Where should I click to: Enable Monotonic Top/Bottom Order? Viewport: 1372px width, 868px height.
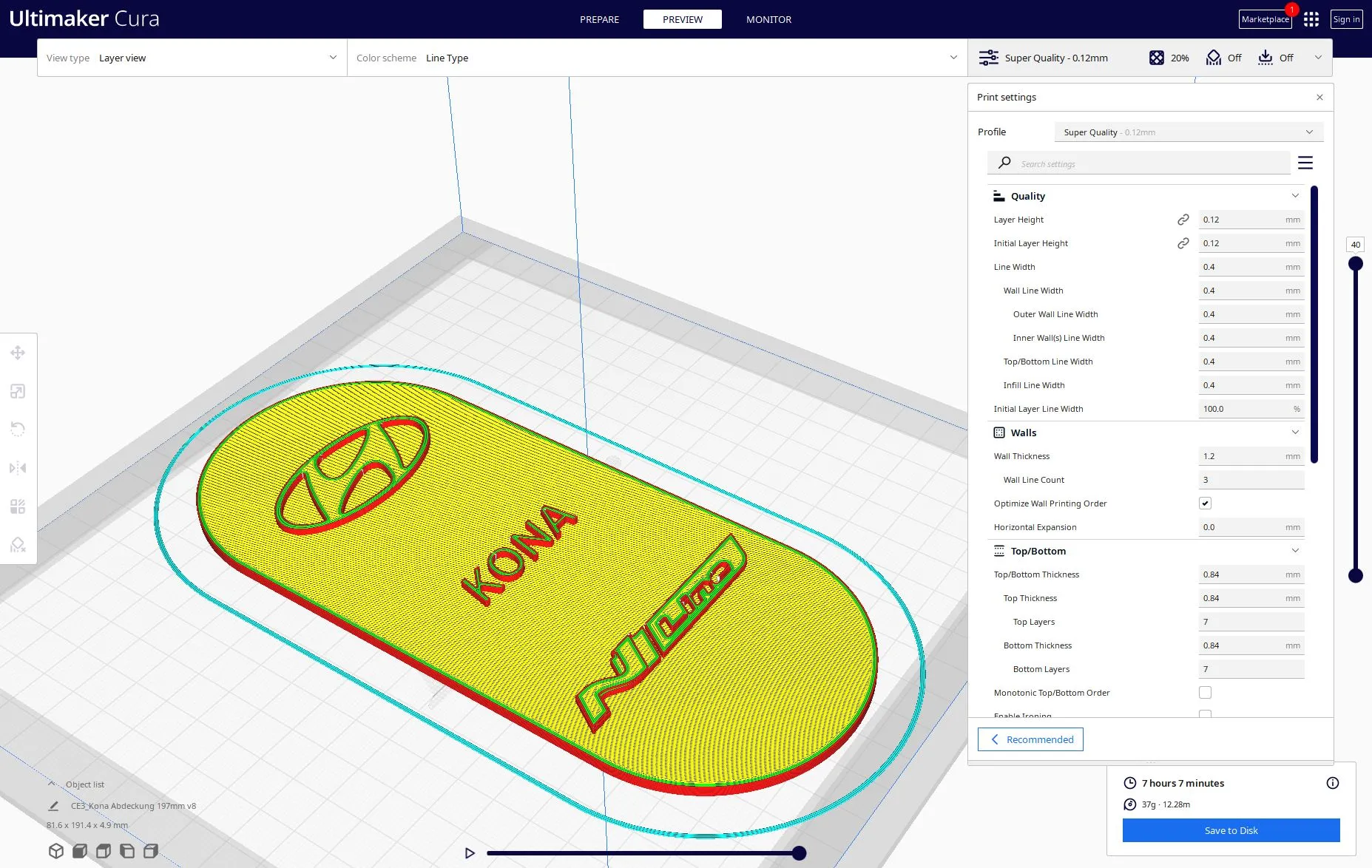(1205, 692)
